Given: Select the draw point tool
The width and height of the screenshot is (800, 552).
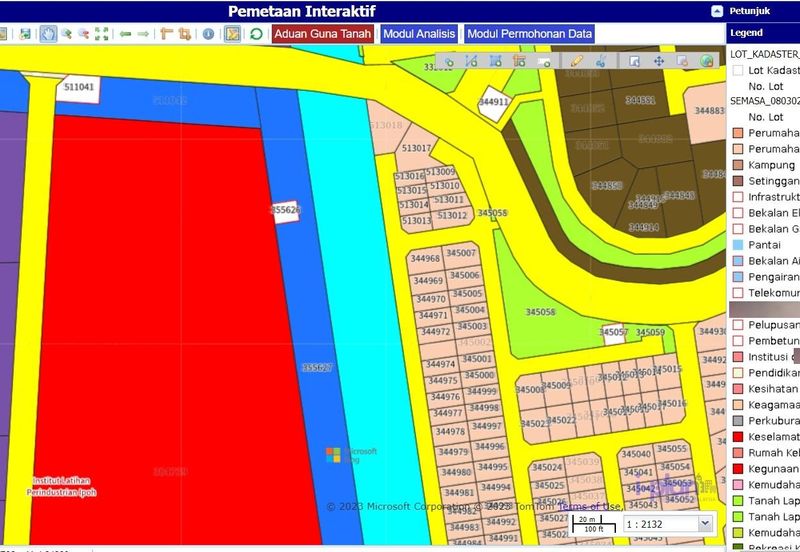Looking at the screenshot, I should pos(448,62).
